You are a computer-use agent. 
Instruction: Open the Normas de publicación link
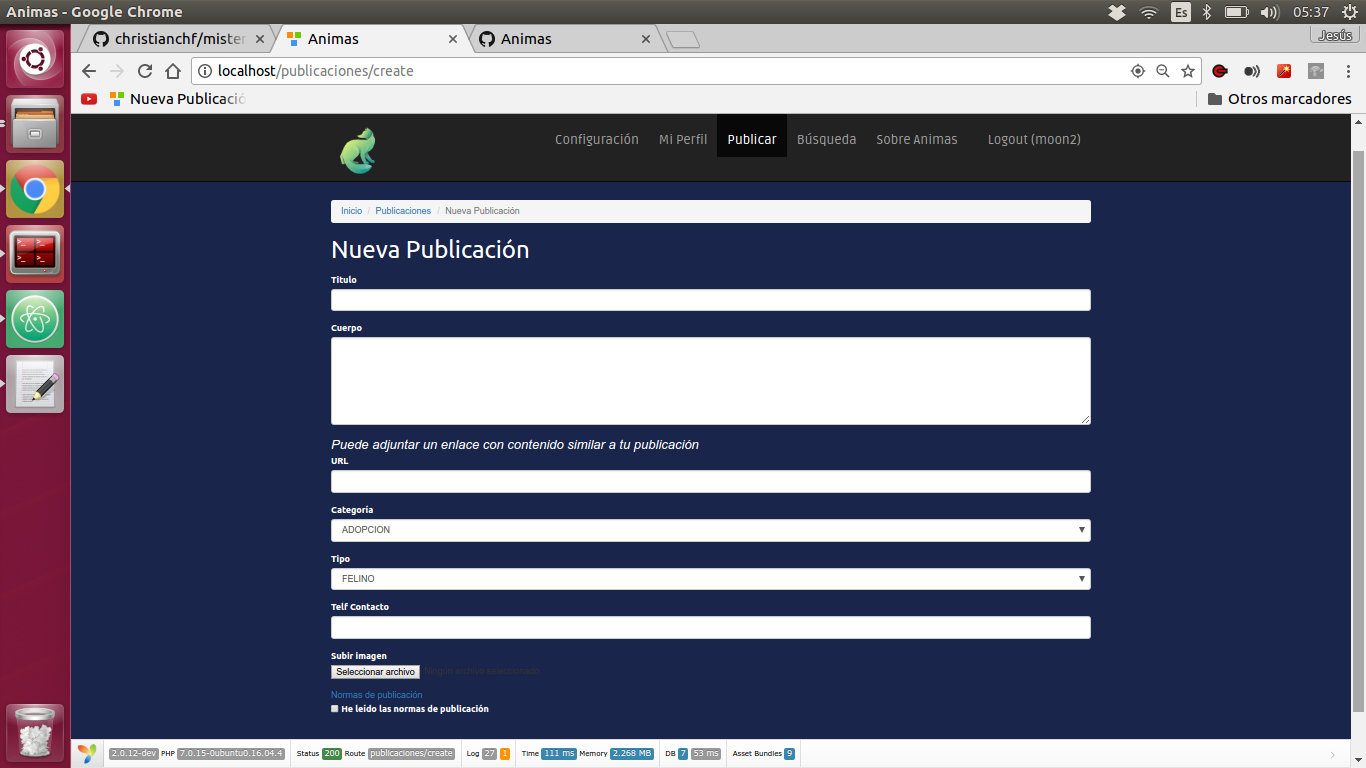coord(377,695)
